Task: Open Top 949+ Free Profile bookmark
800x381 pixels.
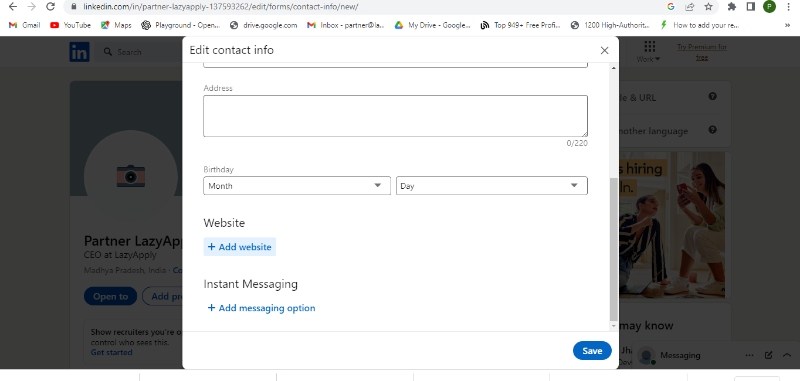Action: (520, 25)
